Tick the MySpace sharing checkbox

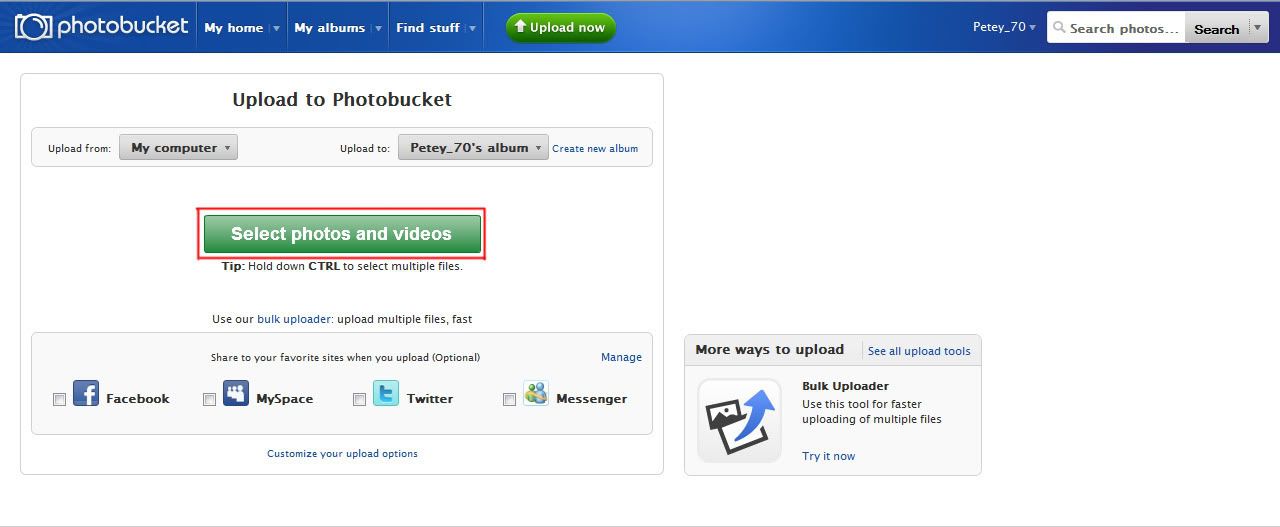(209, 399)
